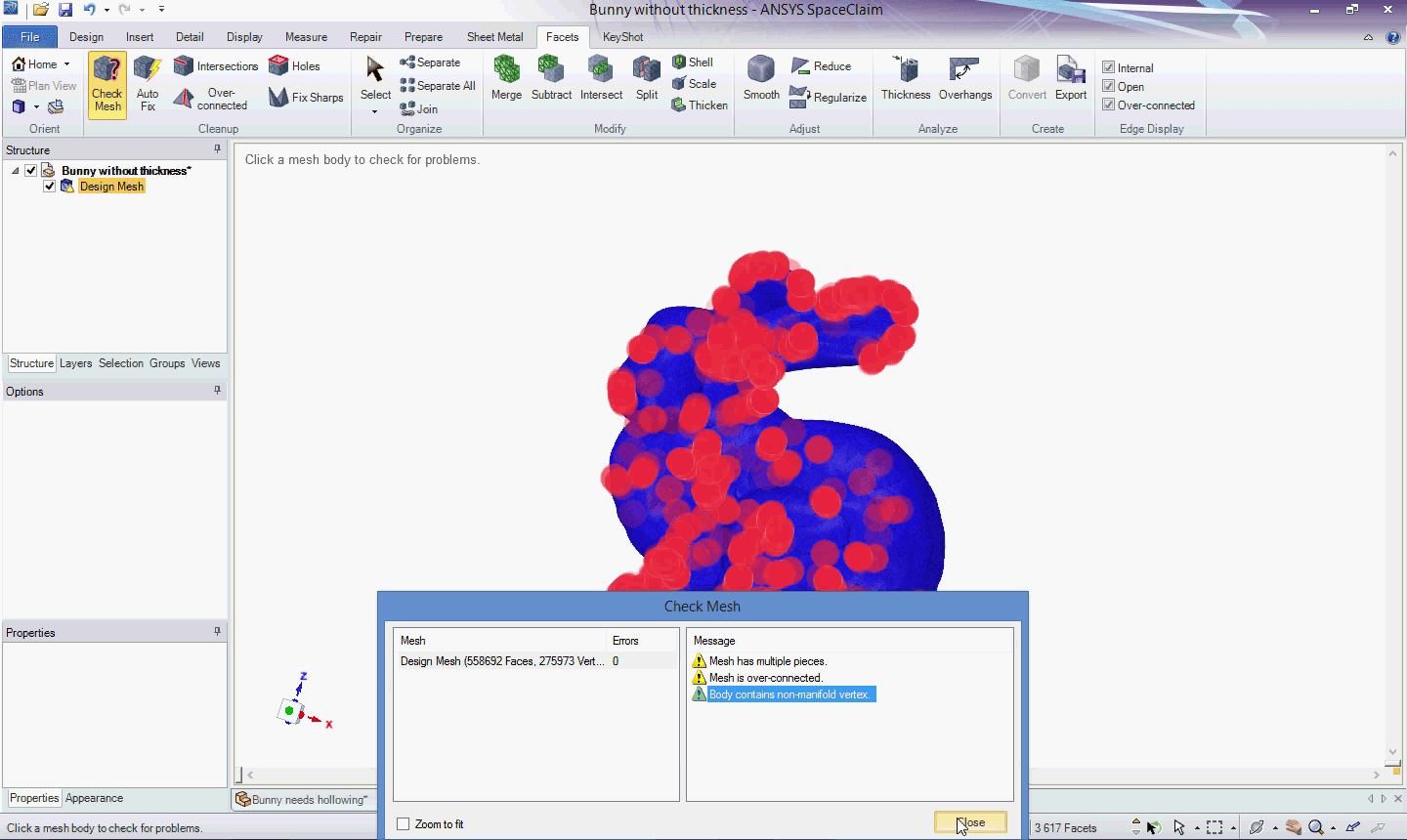1407x840 pixels.
Task: Switch to the Repair ribbon tab
Action: click(365, 37)
